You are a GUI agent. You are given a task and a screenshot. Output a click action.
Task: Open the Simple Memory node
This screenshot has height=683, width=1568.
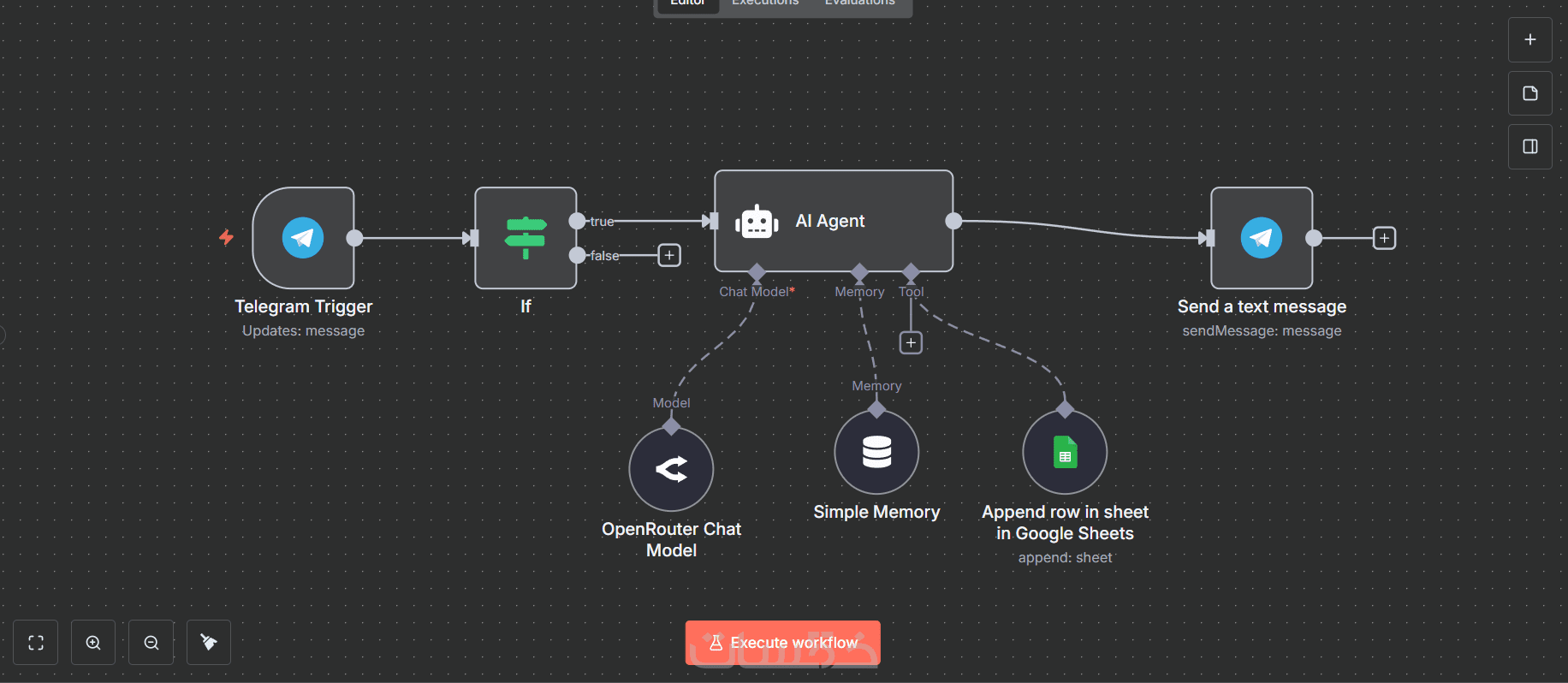[x=876, y=452]
